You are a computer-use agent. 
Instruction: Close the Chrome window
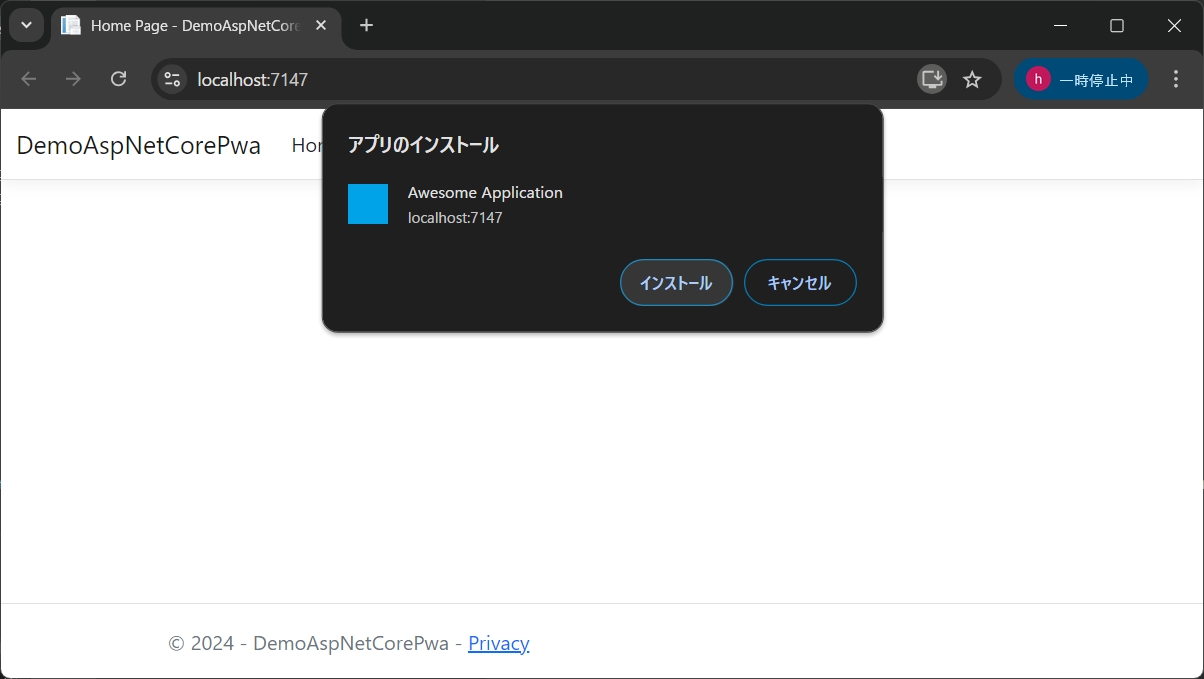coord(1175,25)
